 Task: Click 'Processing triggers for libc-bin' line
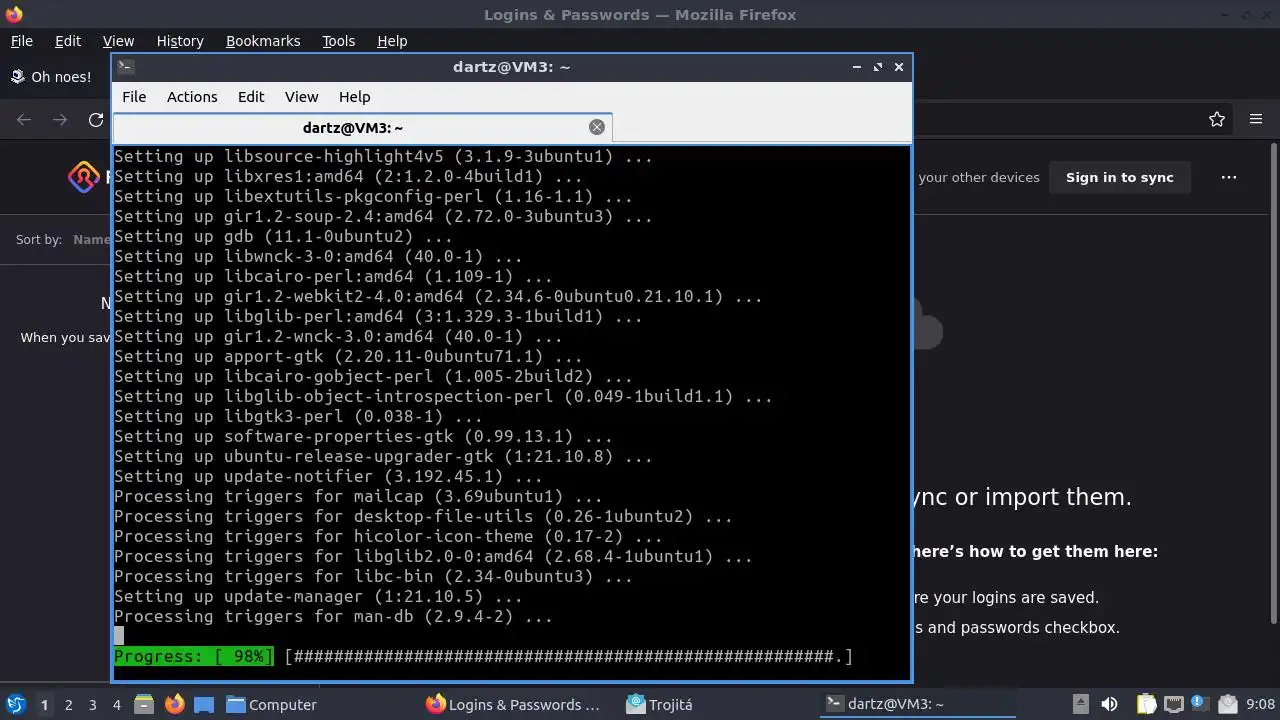(373, 576)
